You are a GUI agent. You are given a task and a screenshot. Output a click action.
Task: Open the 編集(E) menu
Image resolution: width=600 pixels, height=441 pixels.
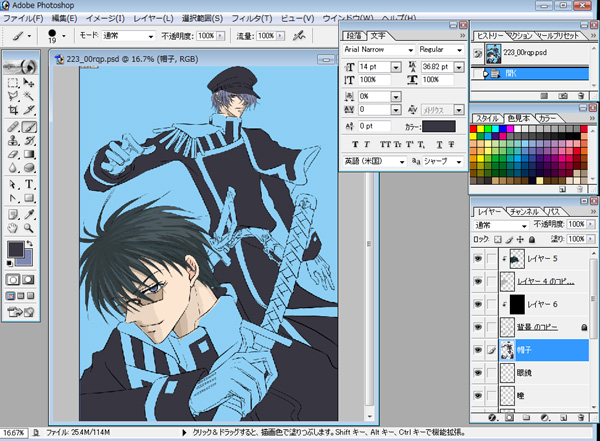tap(65, 18)
